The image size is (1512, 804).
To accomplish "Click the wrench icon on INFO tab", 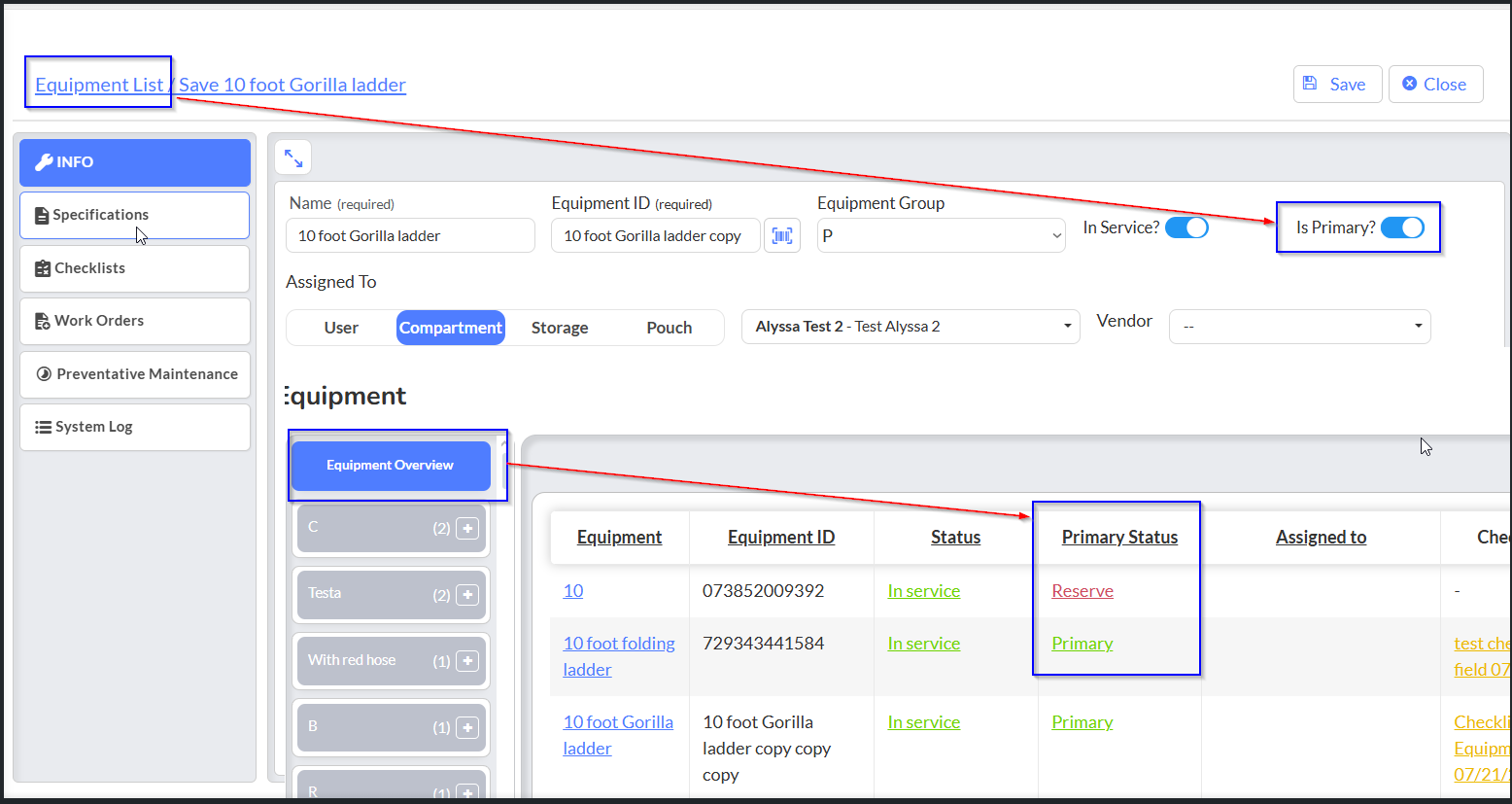I will pos(44,162).
